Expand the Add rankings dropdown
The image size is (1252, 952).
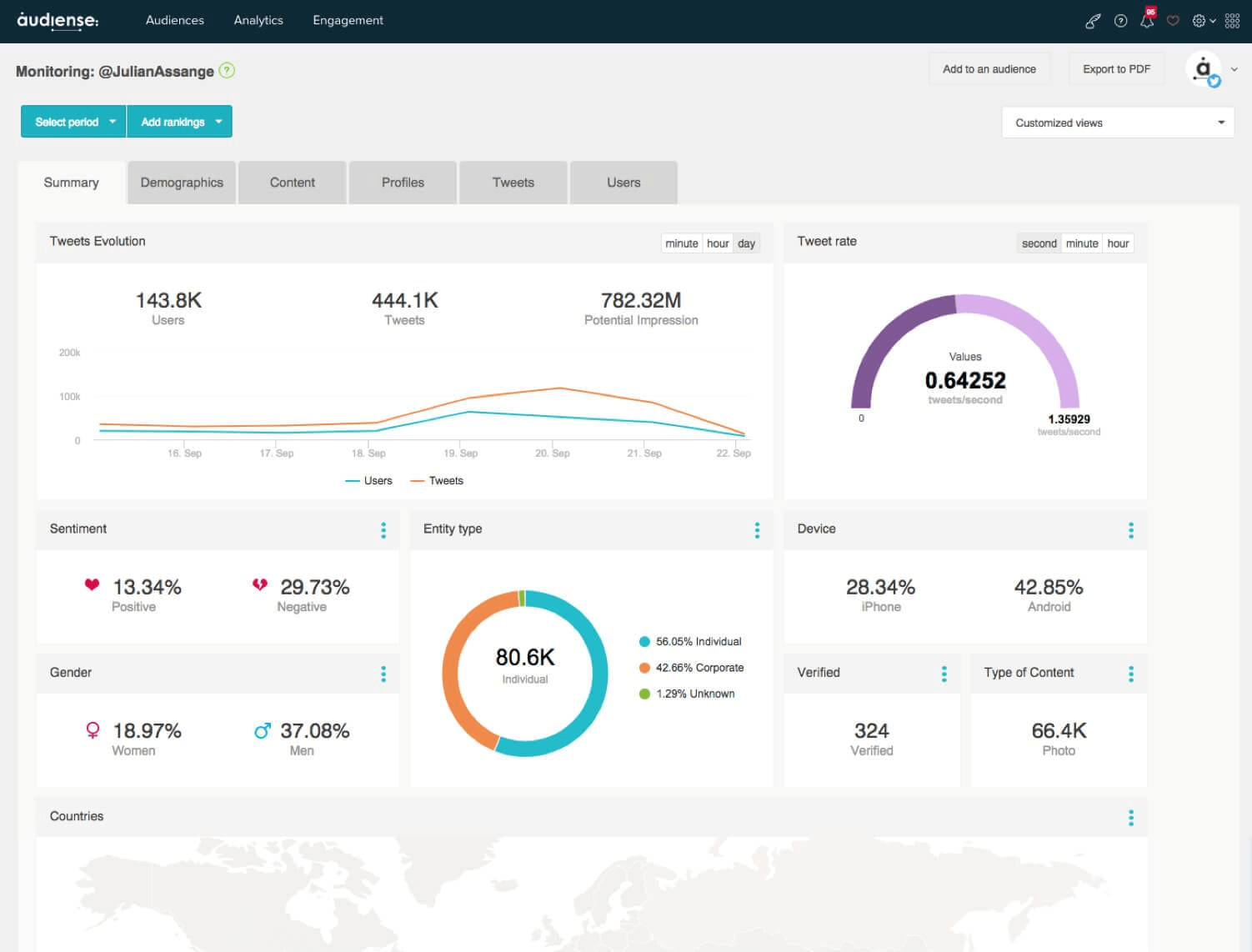(x=179, y=122)
